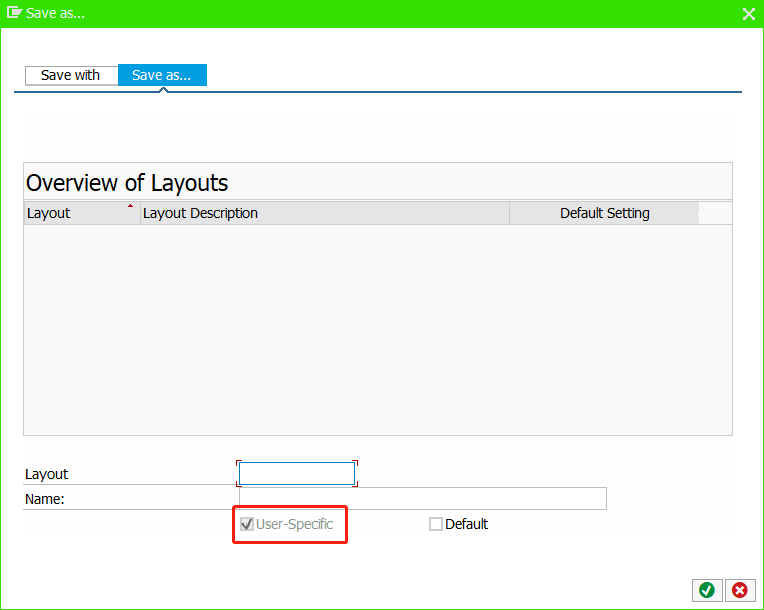Image resolution: width=764 pixels, height=610 pixels.
Task: Click the Default Setting column header
Action: point(604,213)
